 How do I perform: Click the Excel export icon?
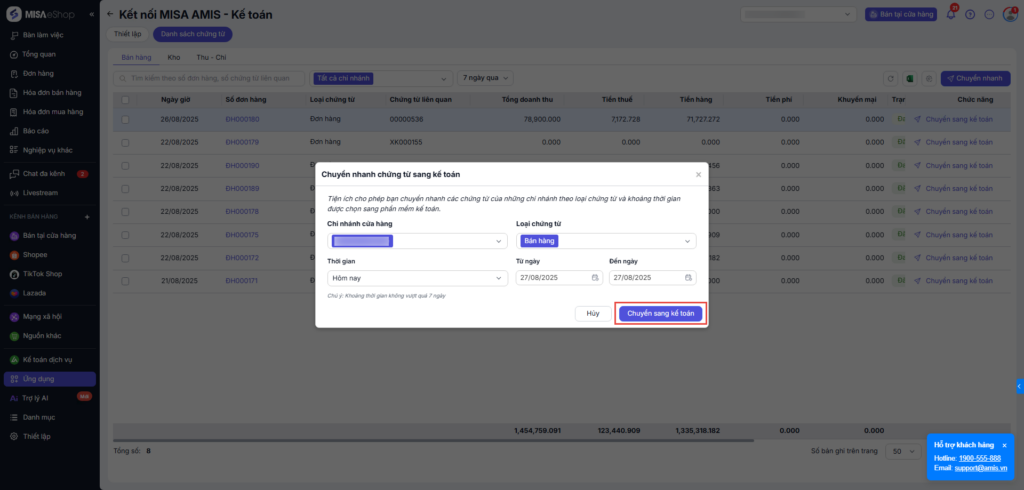[911, 78]
